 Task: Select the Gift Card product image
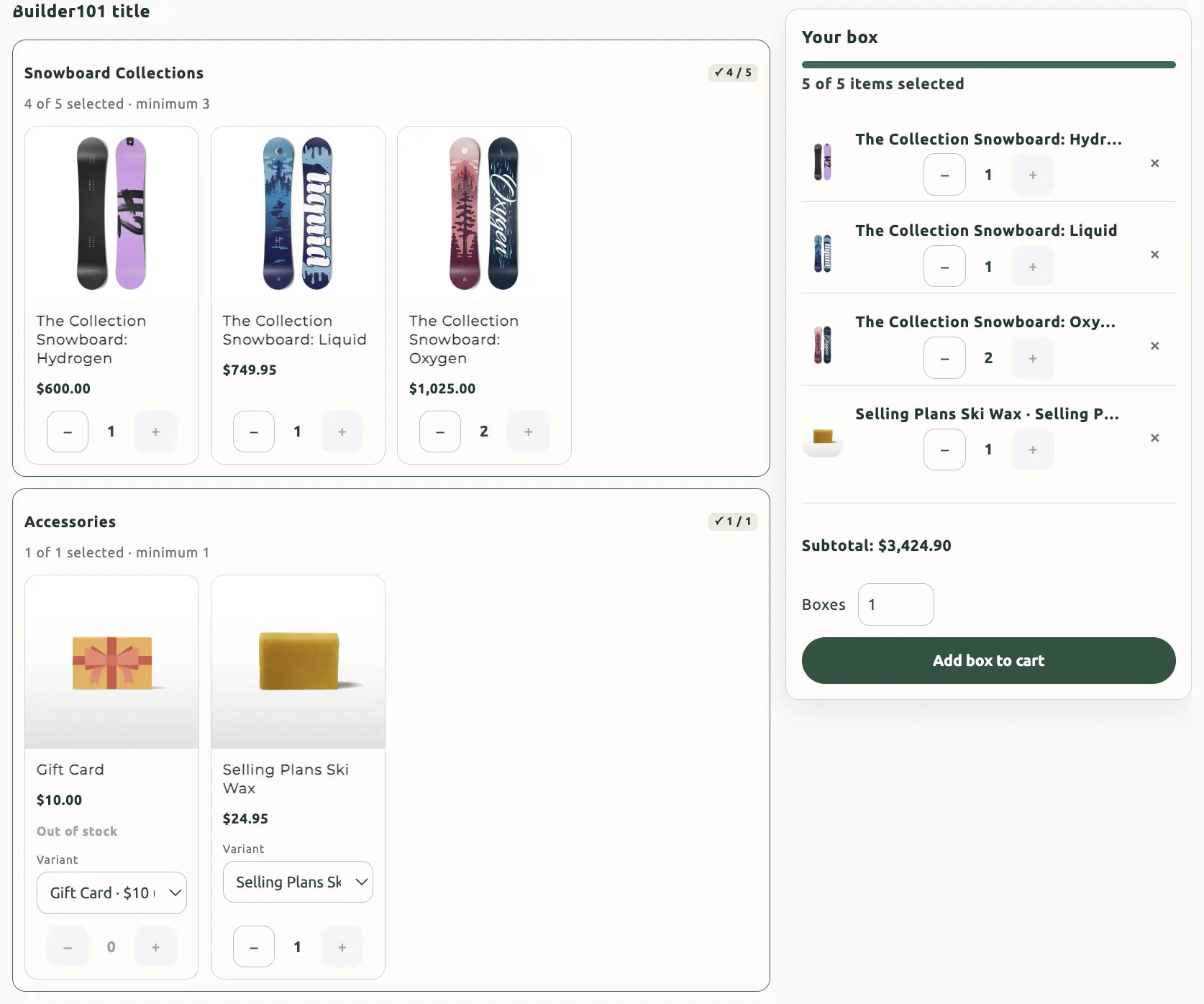[111, 662]
